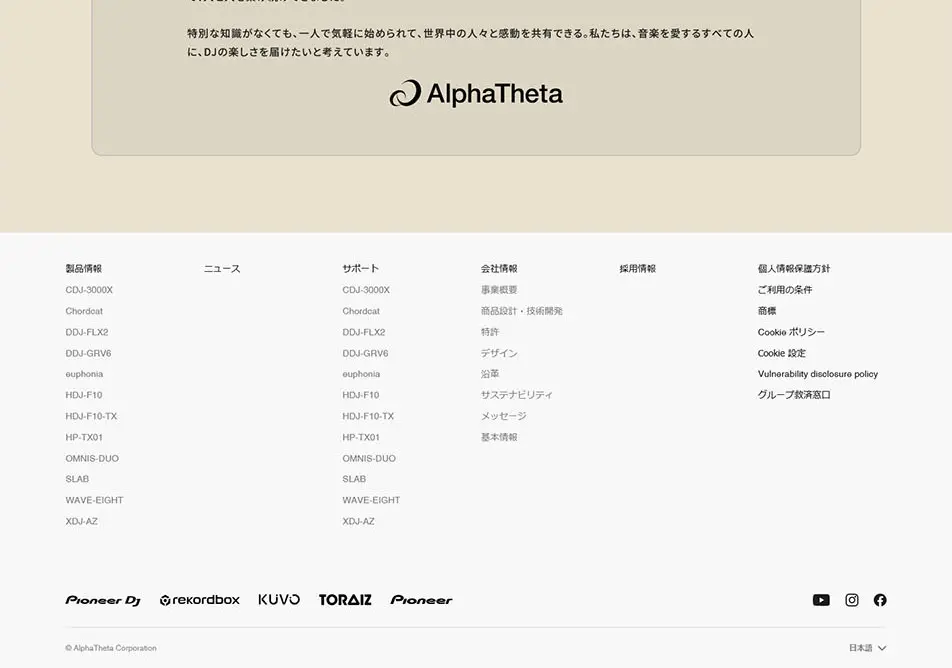Open SLAB under サポート
Viewport: 952px width, 668px height.
pyautogui.click(x=354, y=479)
